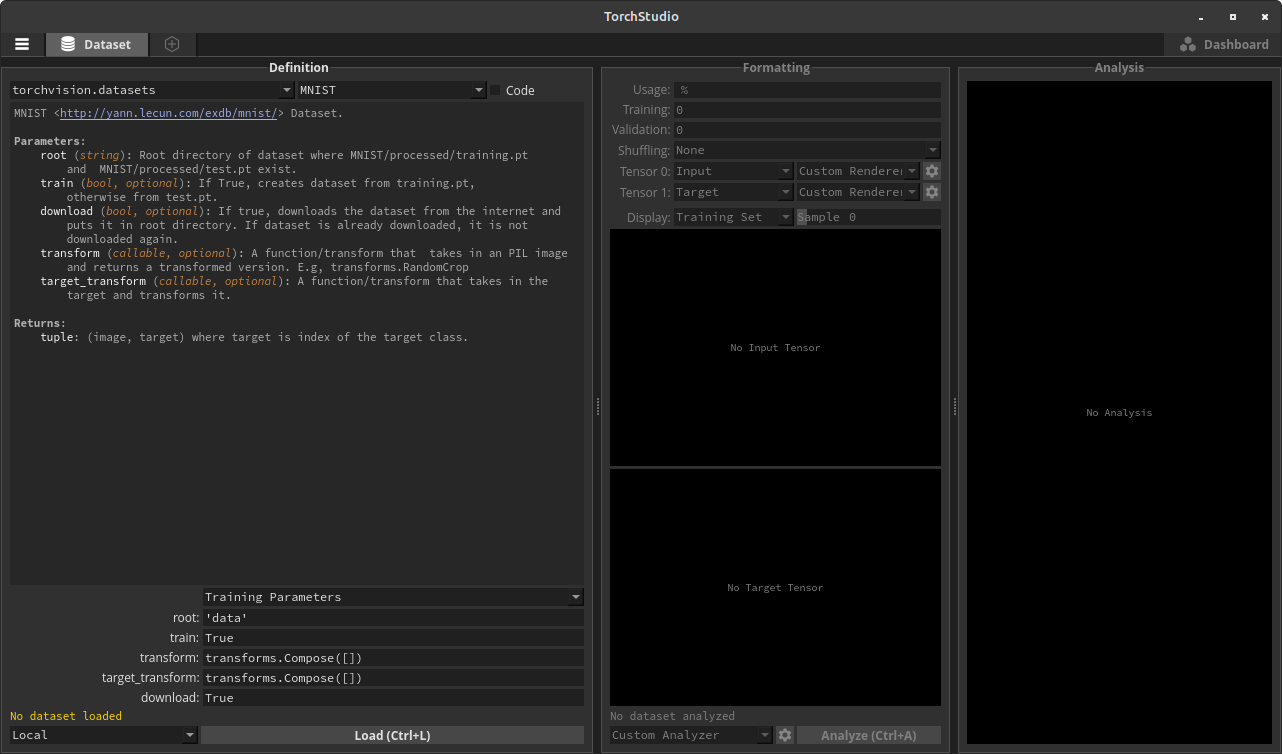Click the Analyze (Ctrl+A) button
The width and height of the screenshot is (1282, 754).
click(x=869, y=734)
